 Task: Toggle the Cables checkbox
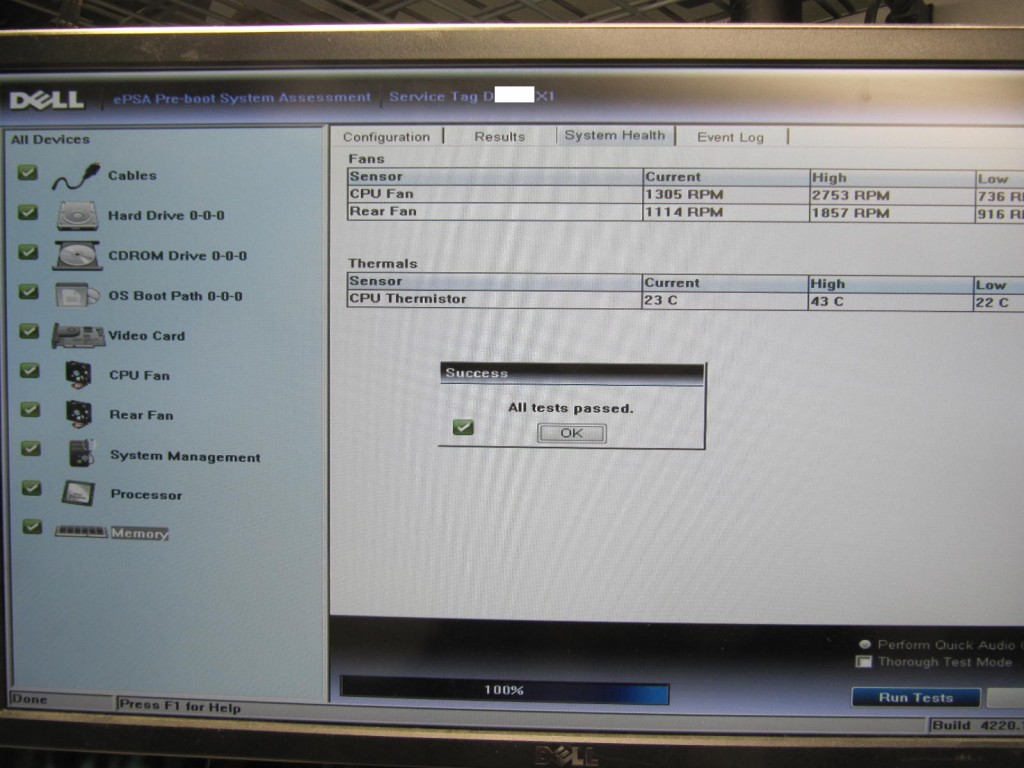[27, 172]
